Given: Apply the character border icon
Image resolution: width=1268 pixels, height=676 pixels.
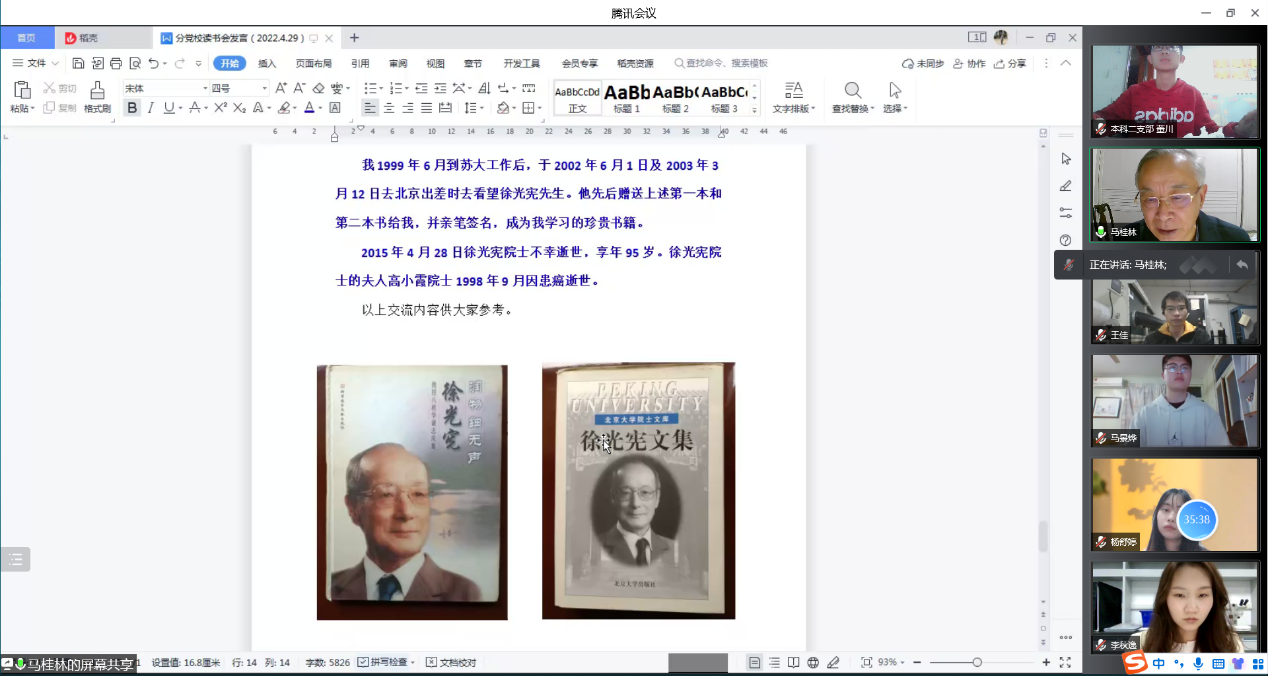Looking at the screenshot, I should click(x=335, y=108).
